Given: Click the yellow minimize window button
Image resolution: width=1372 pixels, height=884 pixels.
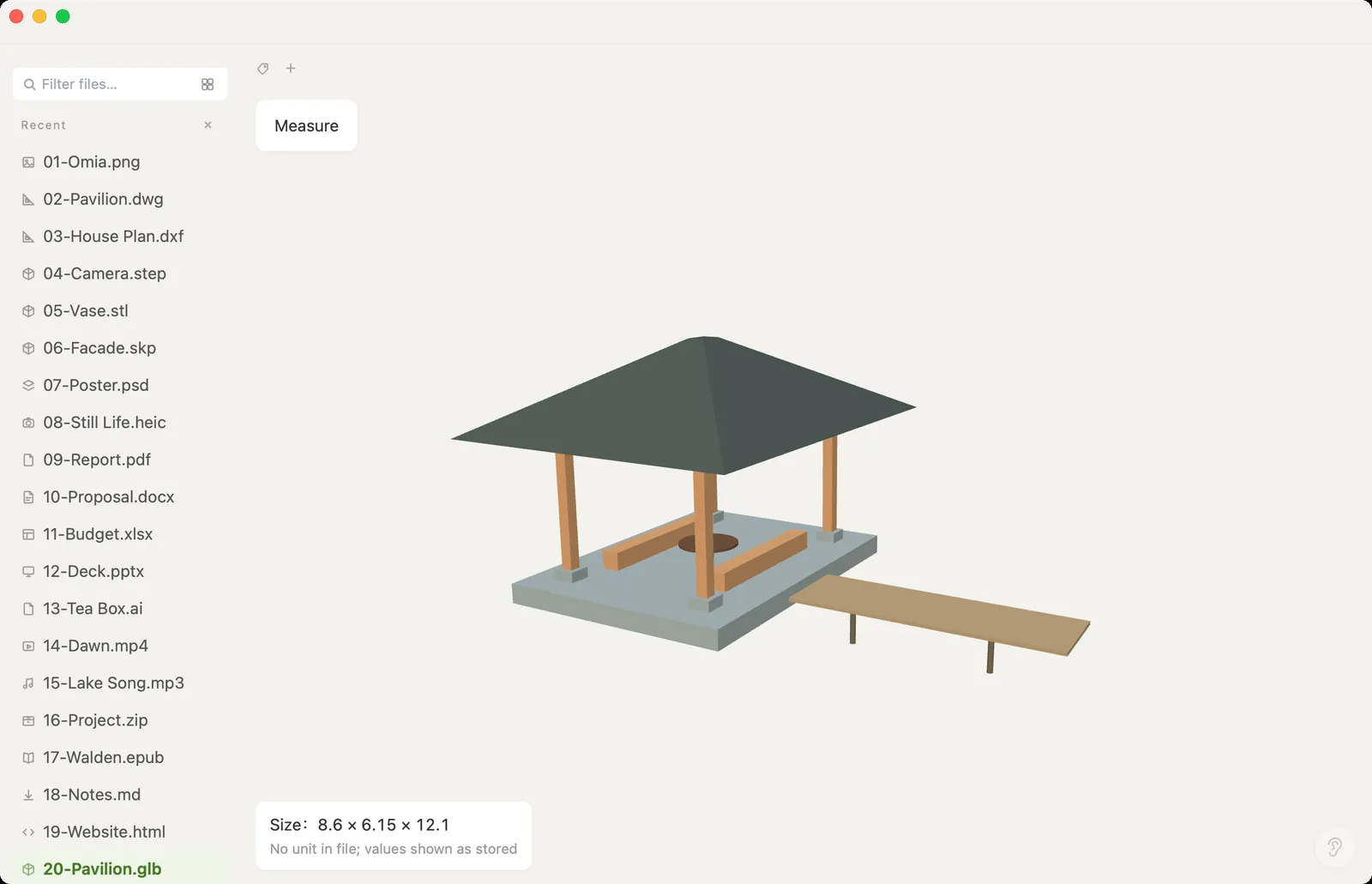Looking at the screenshot, I should [39, 16].
